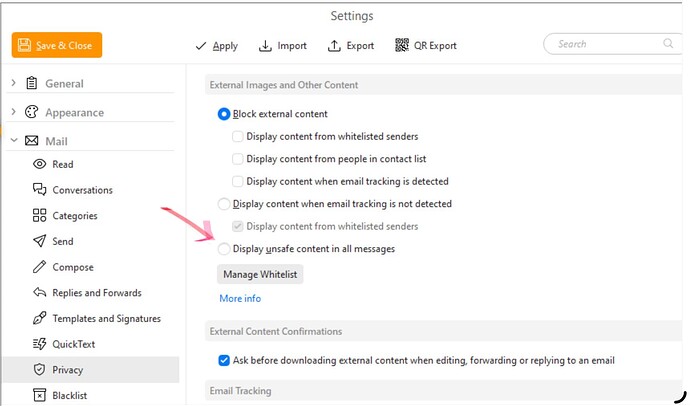Click the QuickText lightning icon

[39, 344]
